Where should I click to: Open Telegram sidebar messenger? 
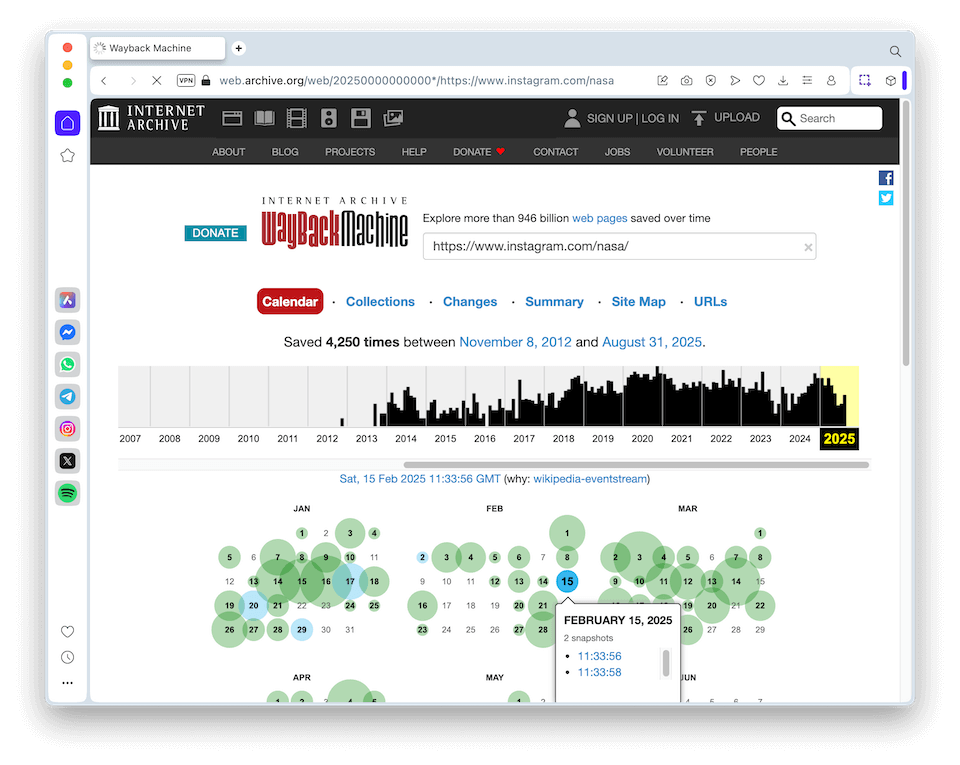click(x=67, y=396)
